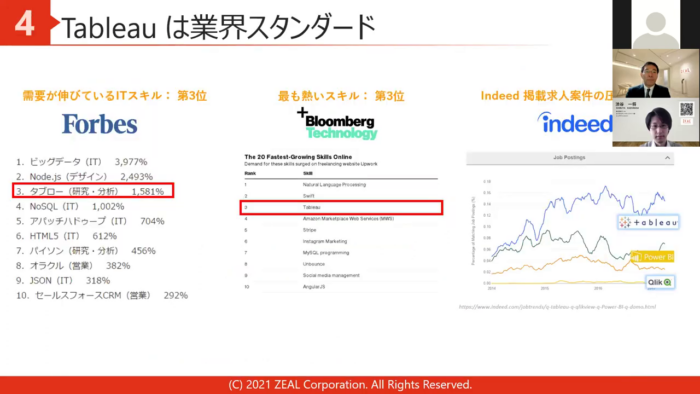Select the highlighted タブロー 1,581% row
This screenshot has height=394, width=700.
pyautogui.click(x=93, y=191)
